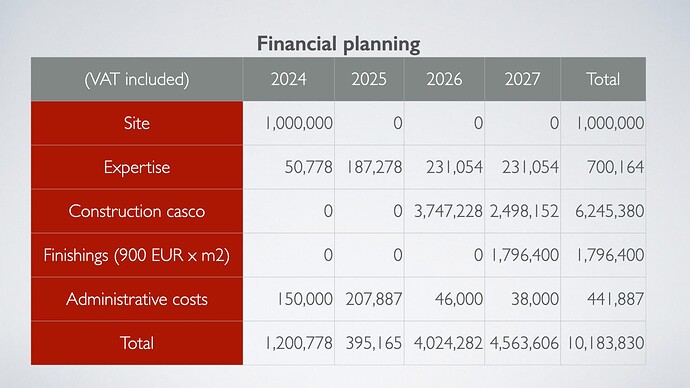This screenshot has height=388, width=690.
Task: Select the cell with value 700,164
Action: click(x=603, y=167)
